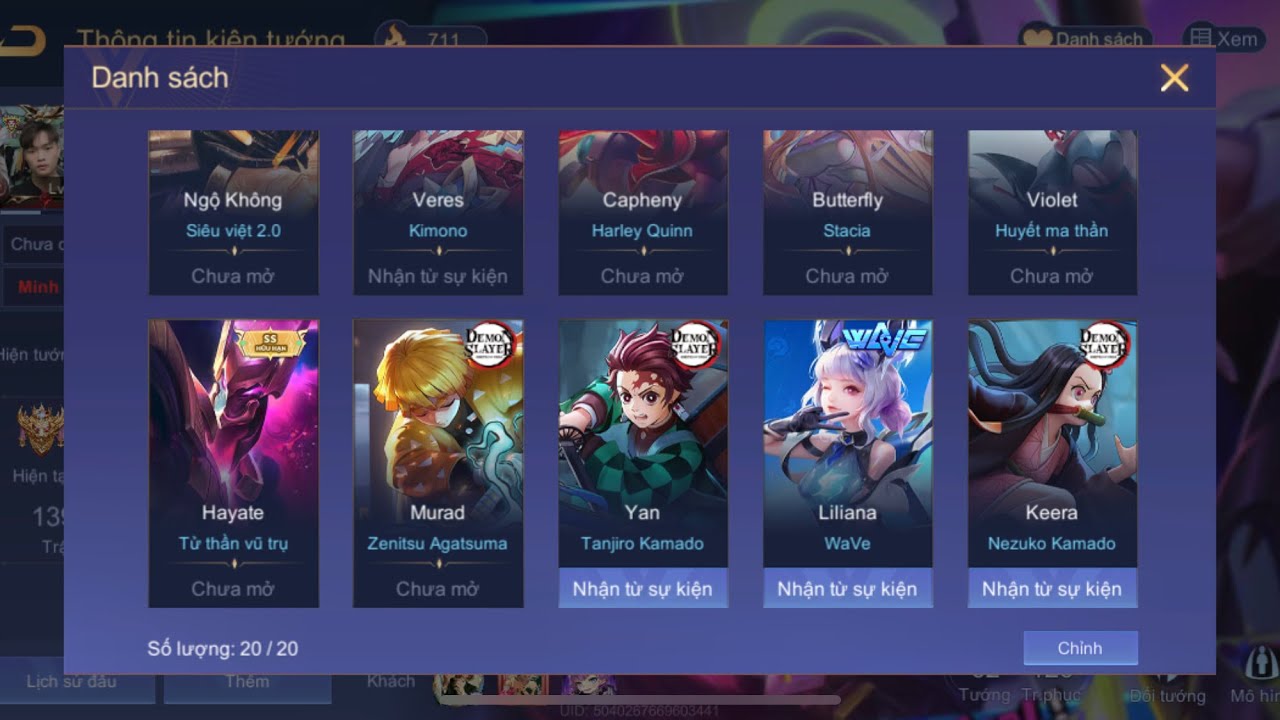The height and width of the screenshot is (720, 1280).
Task: Switch to the Lịch sử đấu tab
Action: pyautogui.click(x=72, y=682)
